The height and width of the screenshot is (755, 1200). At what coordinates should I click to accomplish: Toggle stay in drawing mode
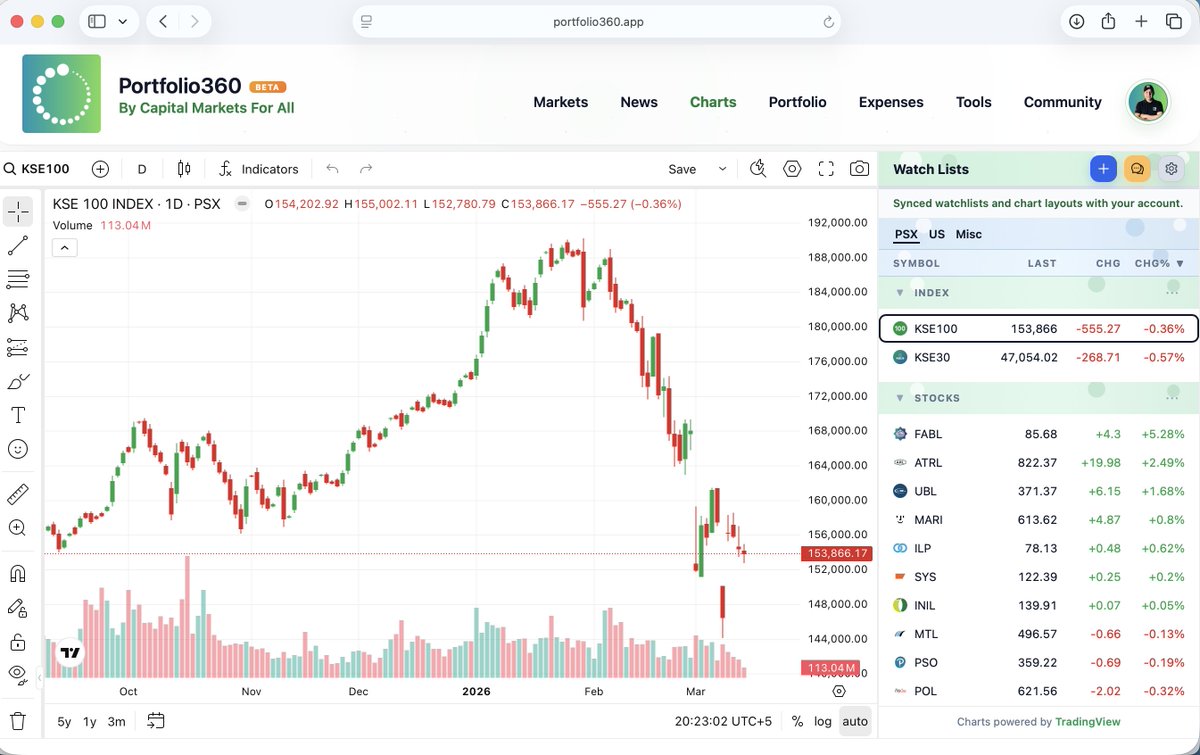point(18,607)
